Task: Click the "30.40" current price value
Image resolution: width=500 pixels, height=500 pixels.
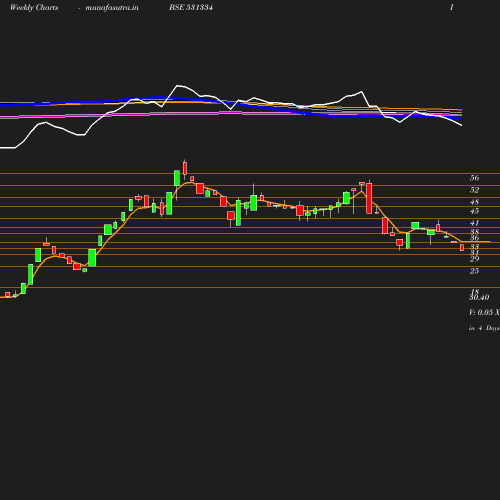Action: click(479, 297)
